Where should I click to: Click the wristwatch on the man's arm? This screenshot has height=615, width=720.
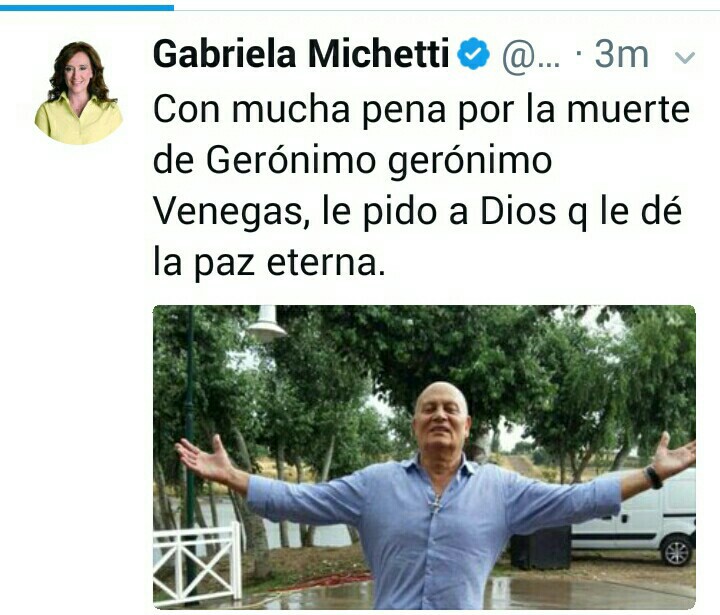pos(654,477)
